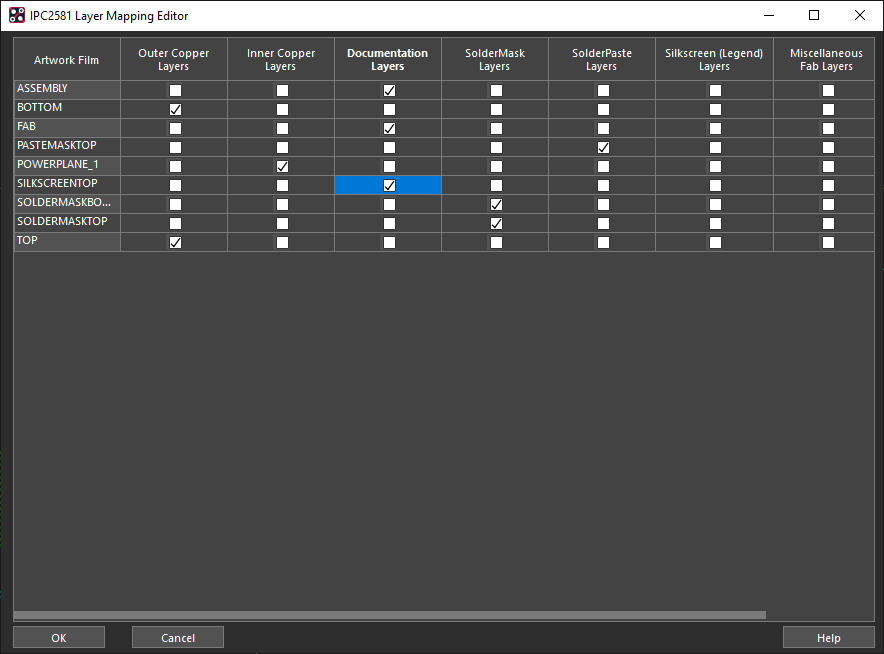Select the ASSEMBLY artwork film row
Image resolution: width=884 pixels, height=654 pixels.
pos(67,89)
